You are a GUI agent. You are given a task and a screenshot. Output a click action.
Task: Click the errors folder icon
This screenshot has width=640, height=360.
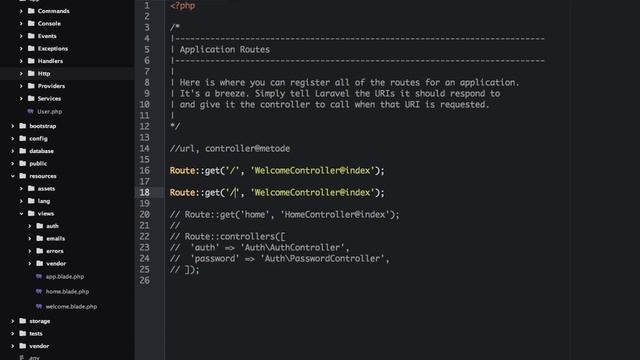click(40, 251)
